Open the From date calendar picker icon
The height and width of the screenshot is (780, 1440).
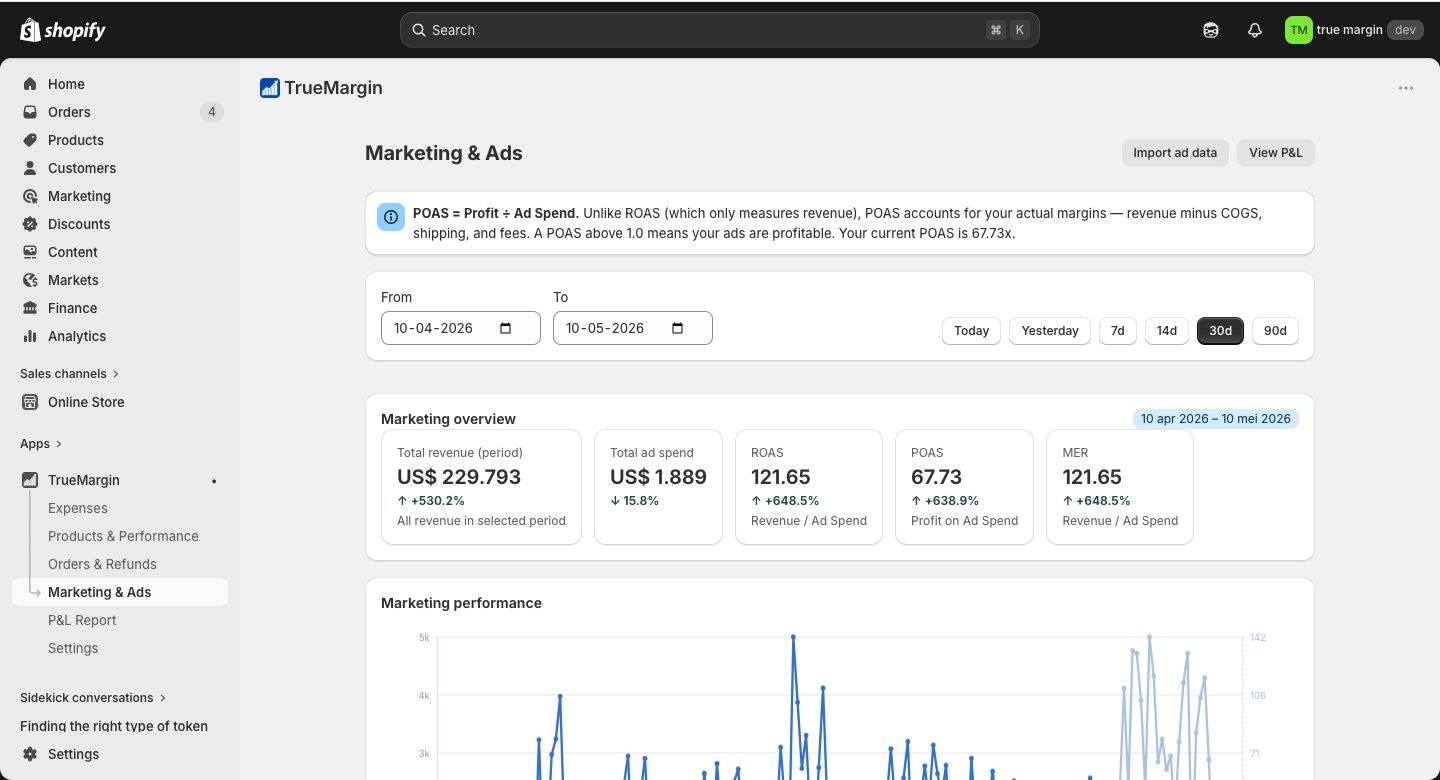click(505, 328)
